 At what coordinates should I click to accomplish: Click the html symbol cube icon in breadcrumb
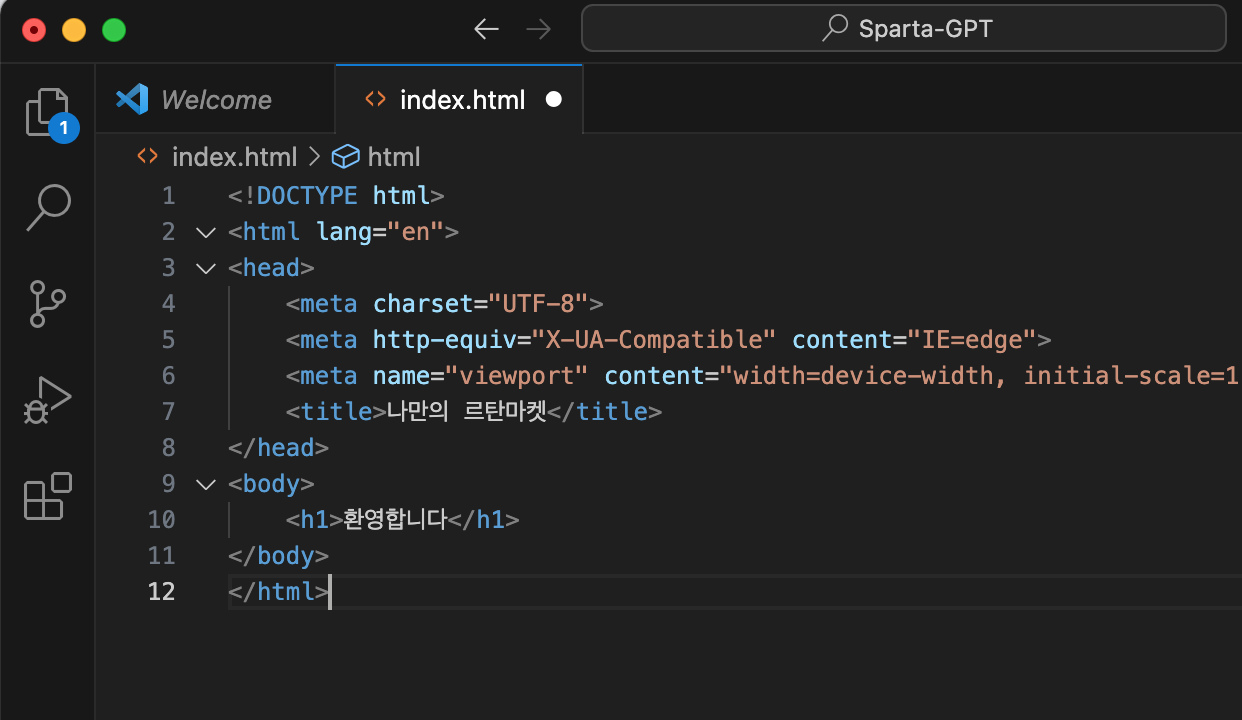[x=345, y=157]
